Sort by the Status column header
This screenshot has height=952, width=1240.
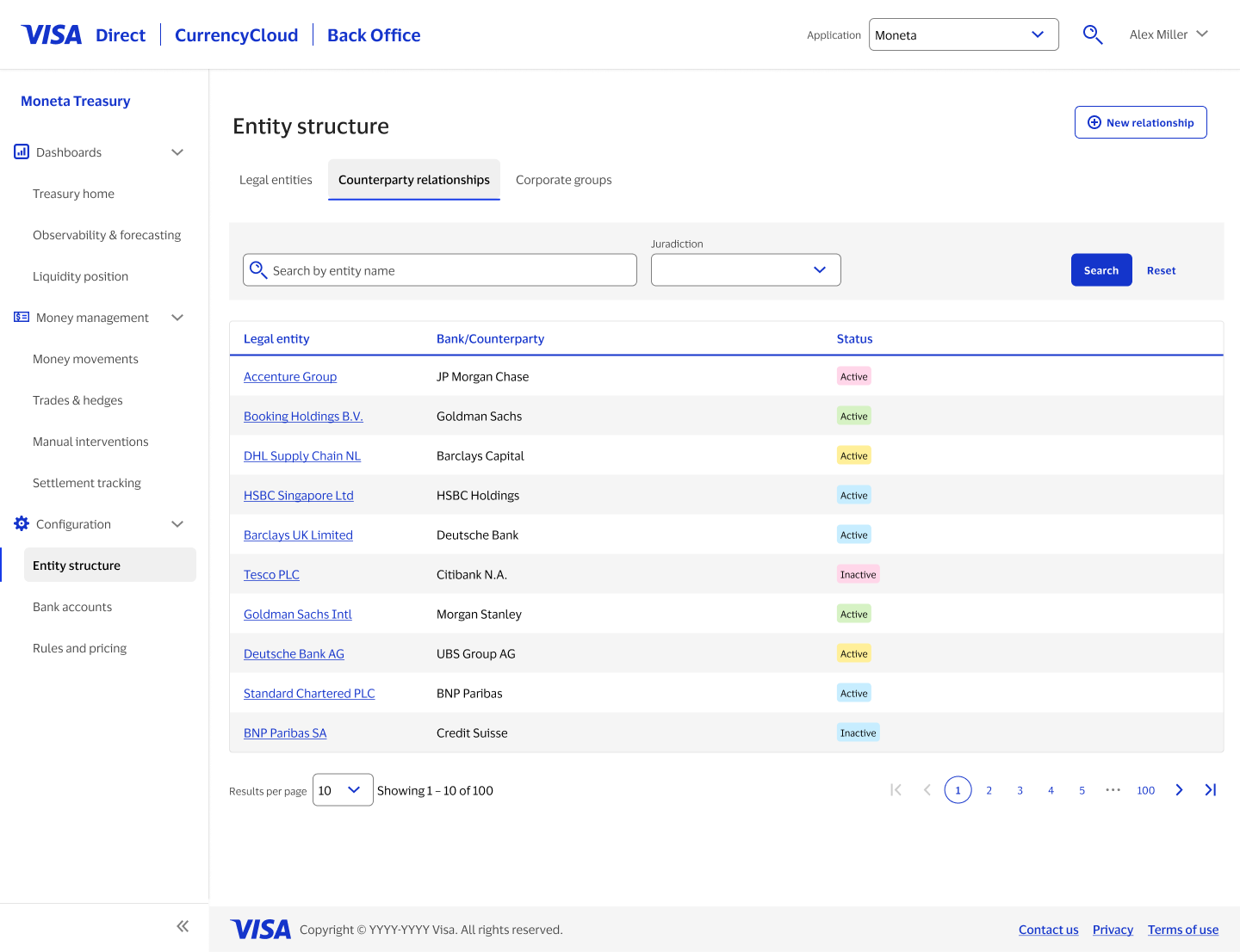(x=854, y=338)
